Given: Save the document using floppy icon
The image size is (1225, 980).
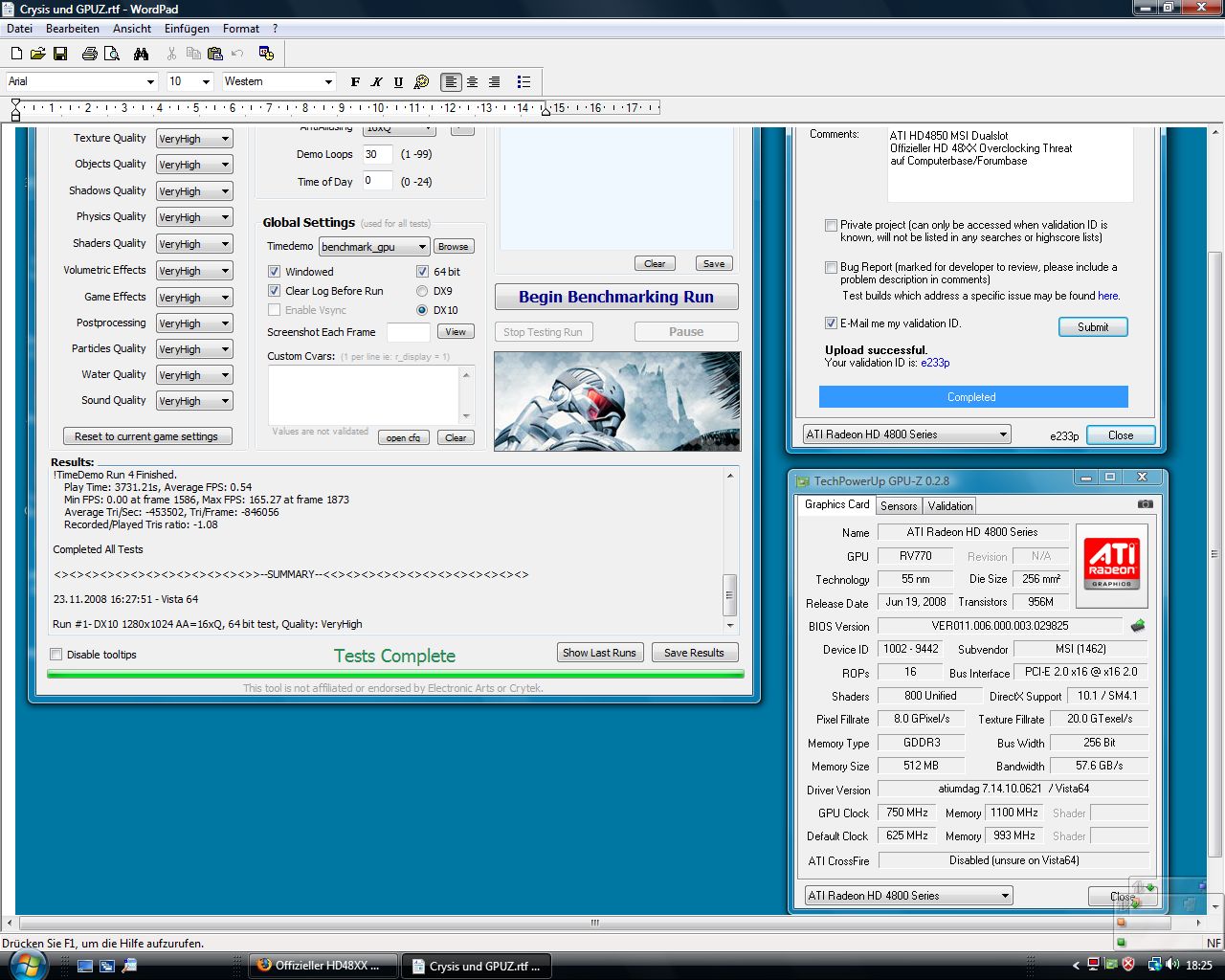Looking at the screenshot, I should (59, 54).
